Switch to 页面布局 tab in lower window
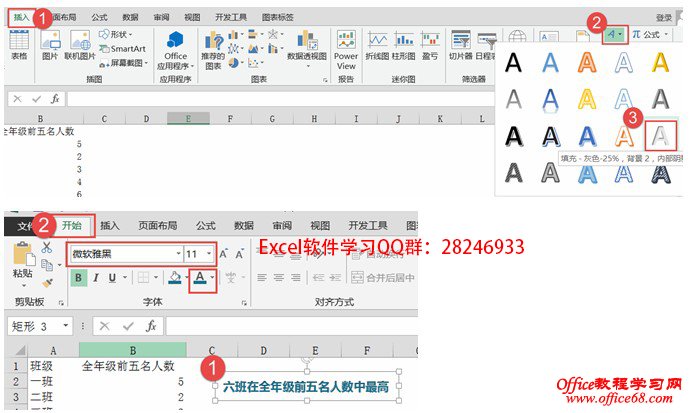 pos(158,226)
